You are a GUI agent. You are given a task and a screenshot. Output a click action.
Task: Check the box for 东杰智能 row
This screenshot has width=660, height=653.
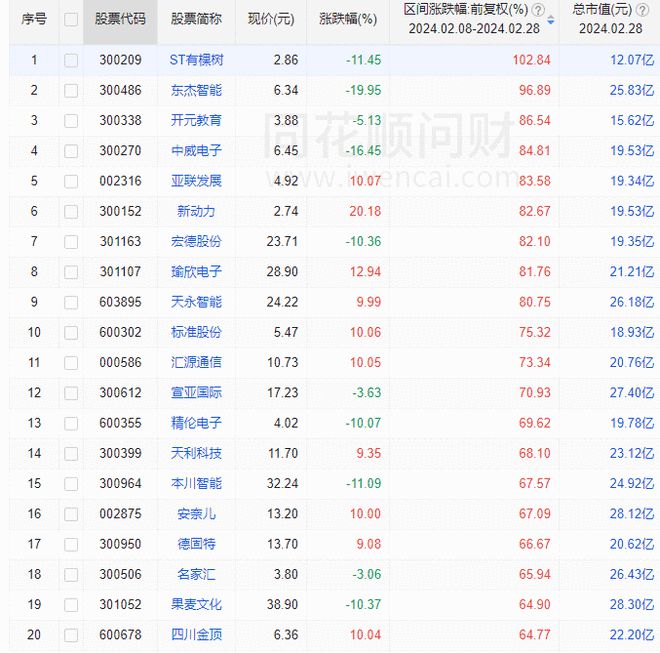coord(71,91)
